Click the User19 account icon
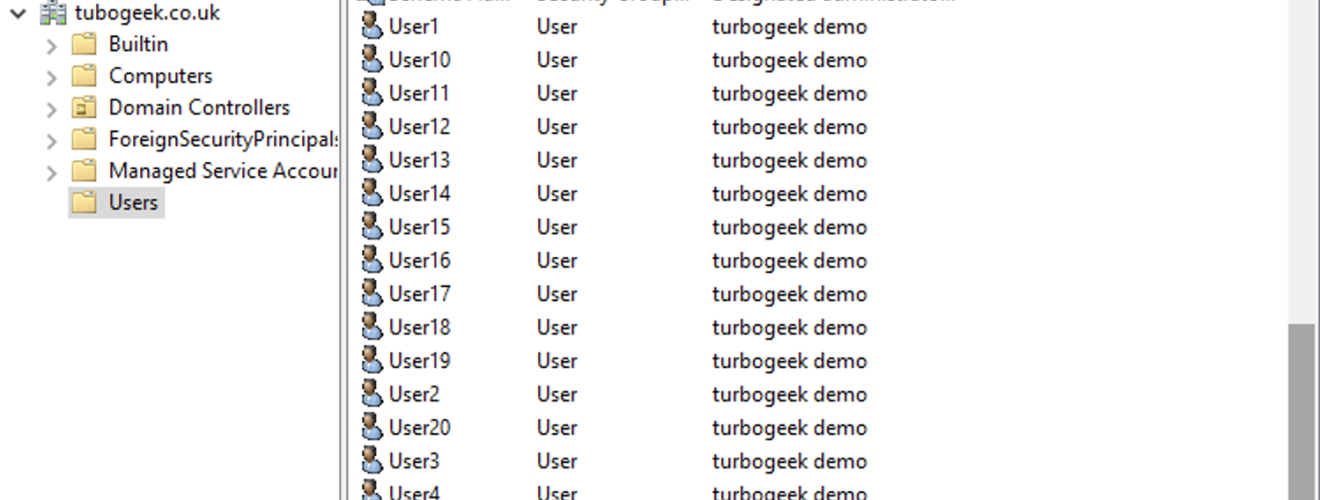1320x500 pixels. point(372,360)
